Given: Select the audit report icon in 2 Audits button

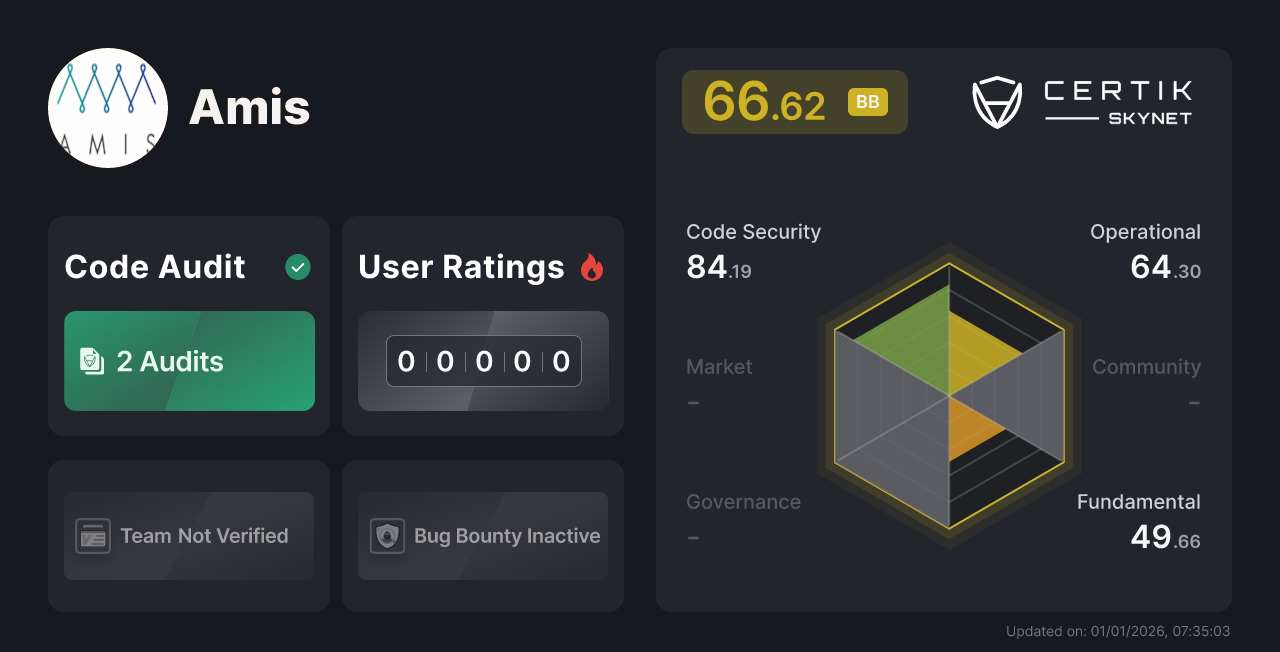Looking at the screenshot, I should point(91,361).
